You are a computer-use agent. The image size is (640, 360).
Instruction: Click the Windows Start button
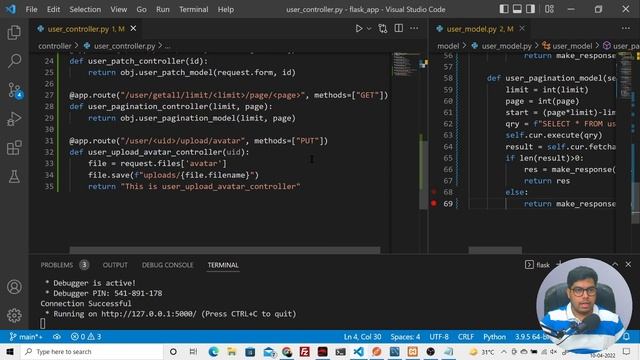[9, 351]
